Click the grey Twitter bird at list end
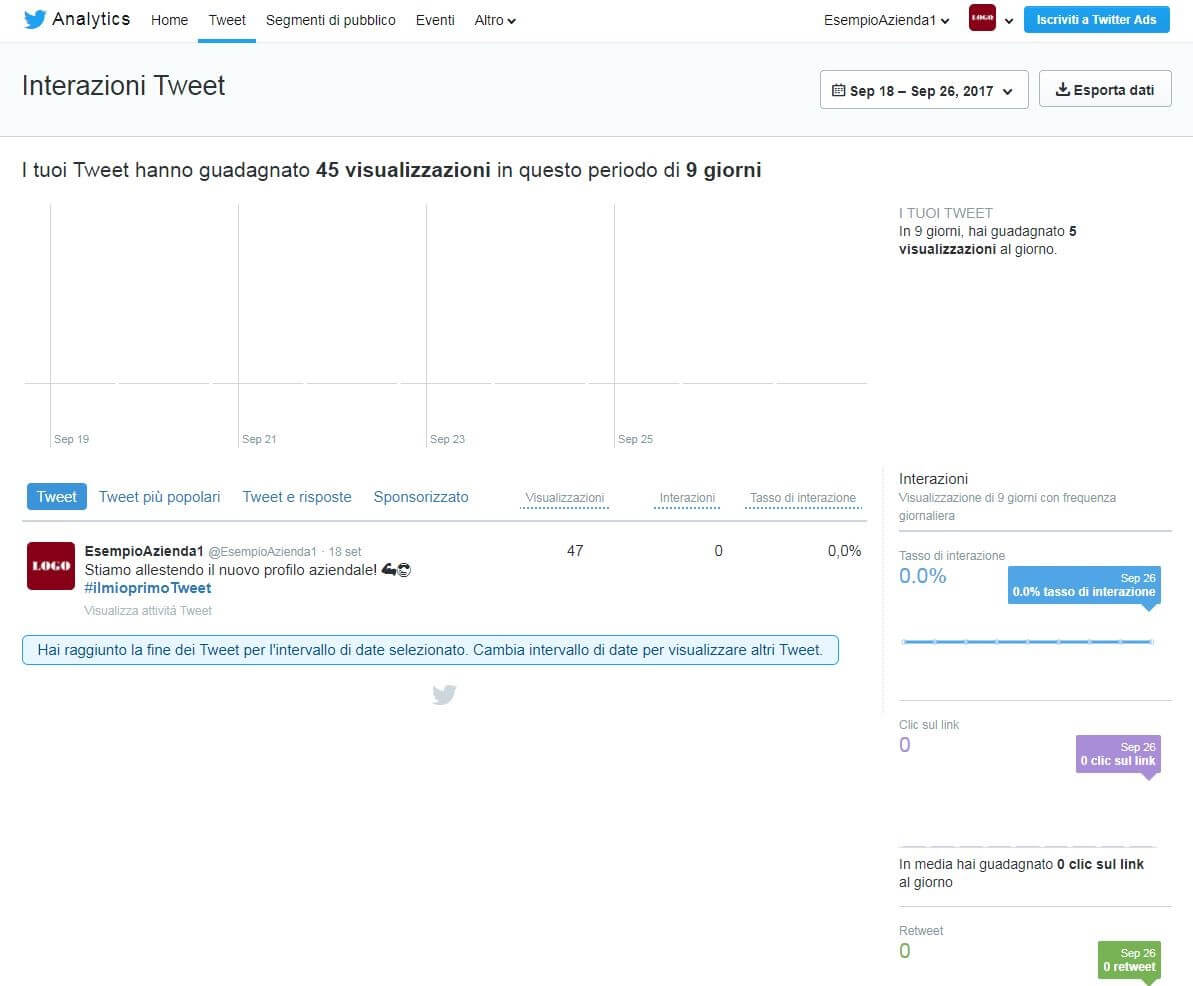 coord(444,695)
